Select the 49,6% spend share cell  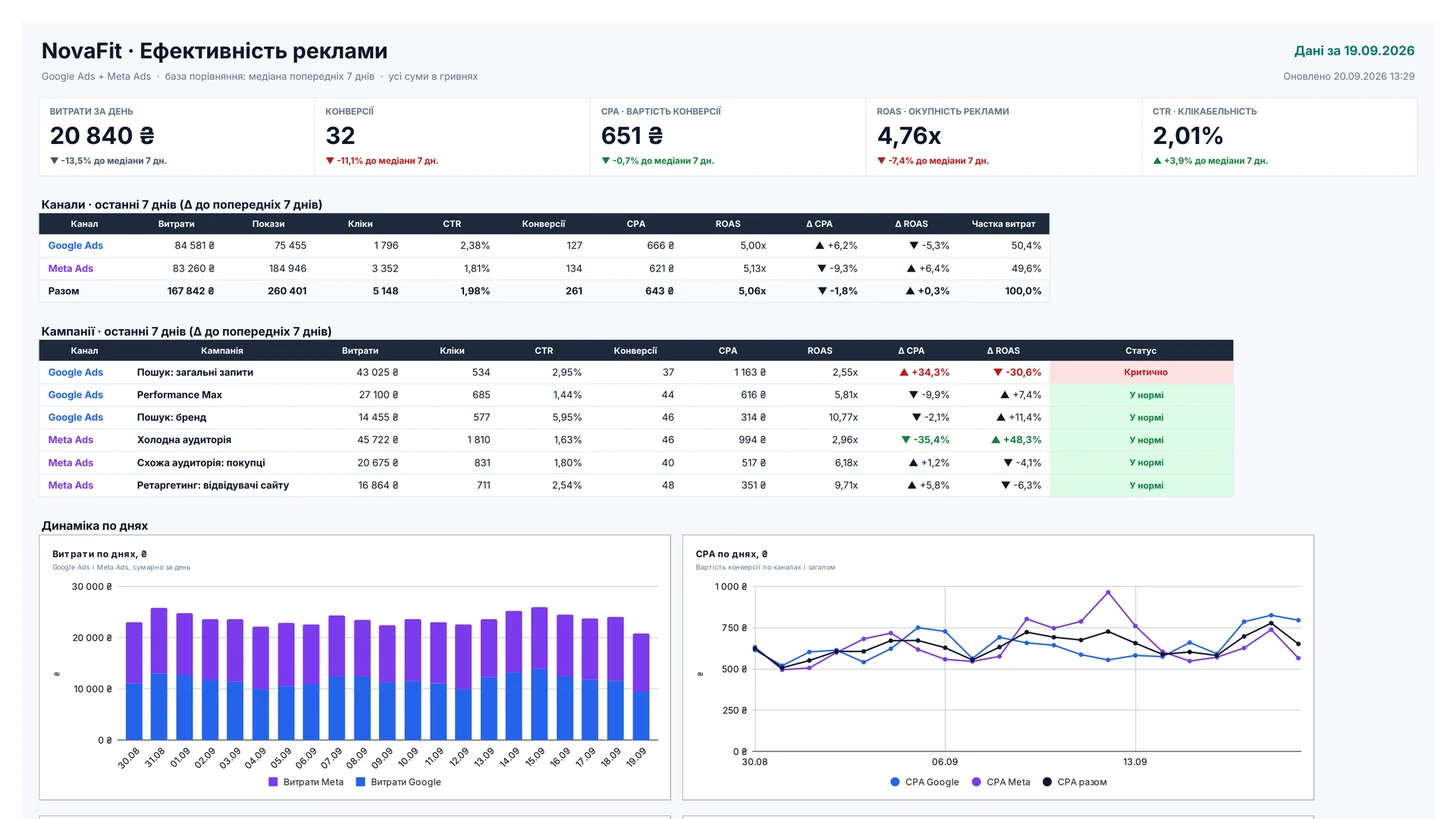(1026, 268)
